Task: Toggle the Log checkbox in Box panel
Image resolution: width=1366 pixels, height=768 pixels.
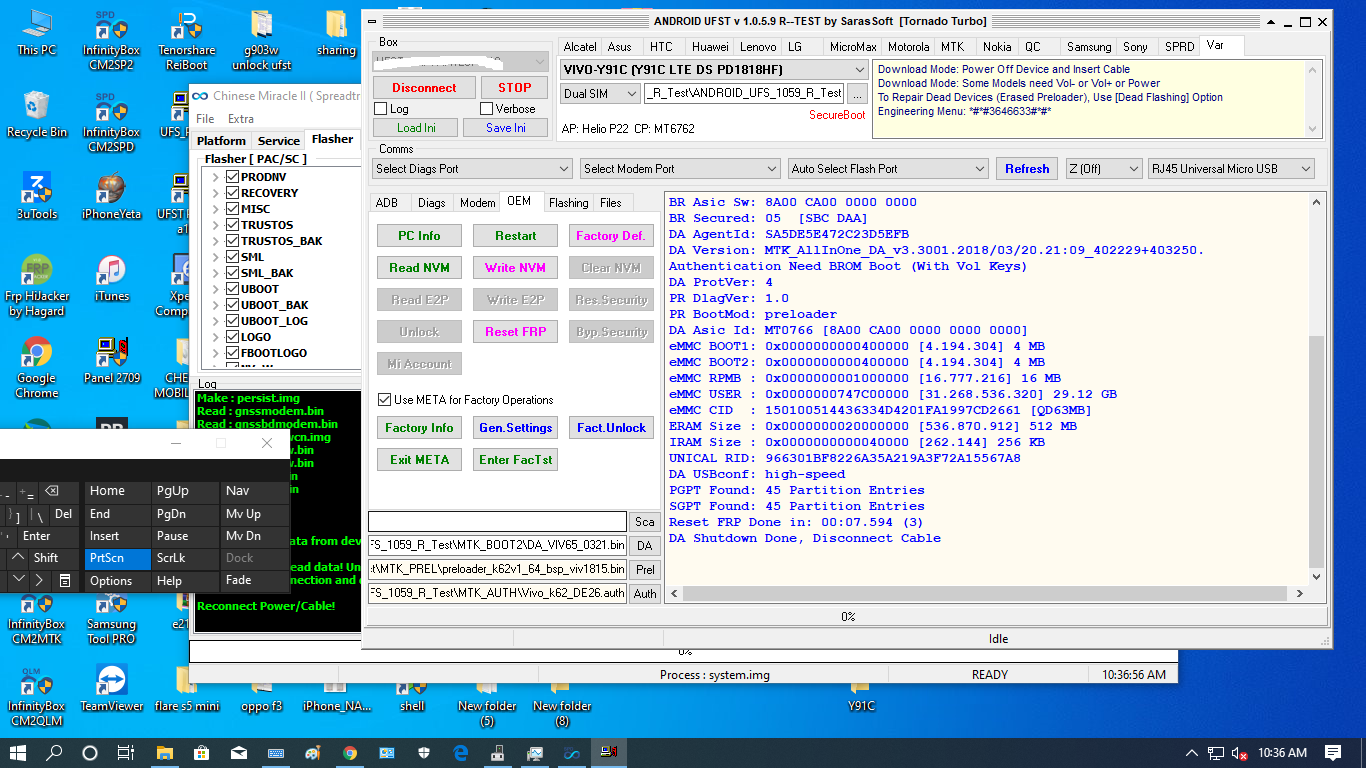Action: tap(380, 109)
